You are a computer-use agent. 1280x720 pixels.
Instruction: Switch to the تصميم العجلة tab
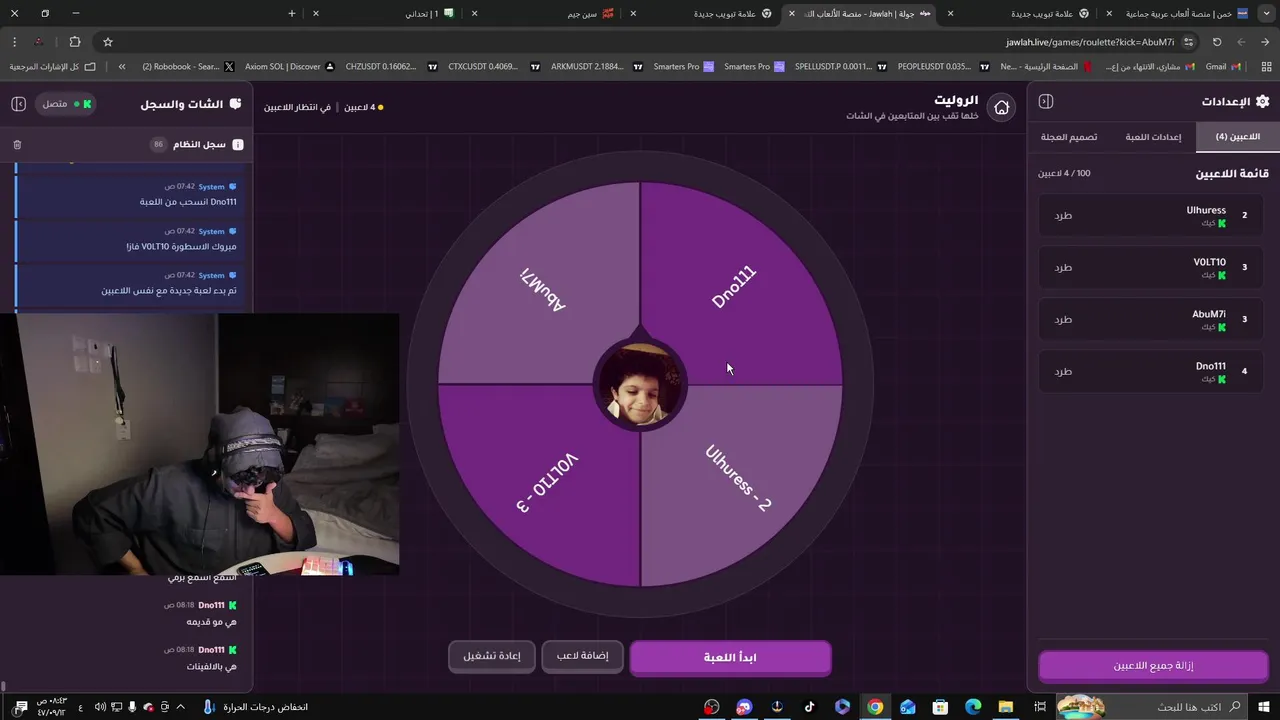[x=1069, y=137]
